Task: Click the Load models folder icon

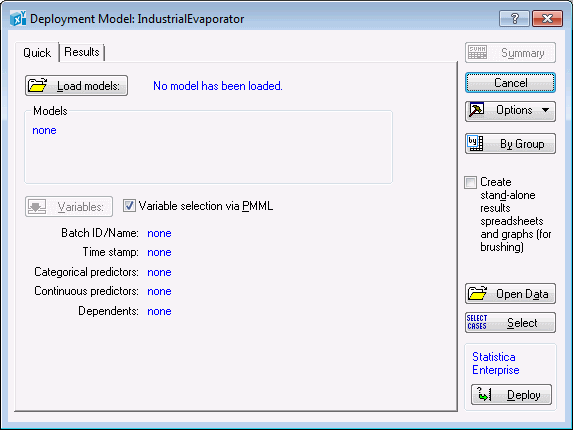Action: (x=38, y=85)
